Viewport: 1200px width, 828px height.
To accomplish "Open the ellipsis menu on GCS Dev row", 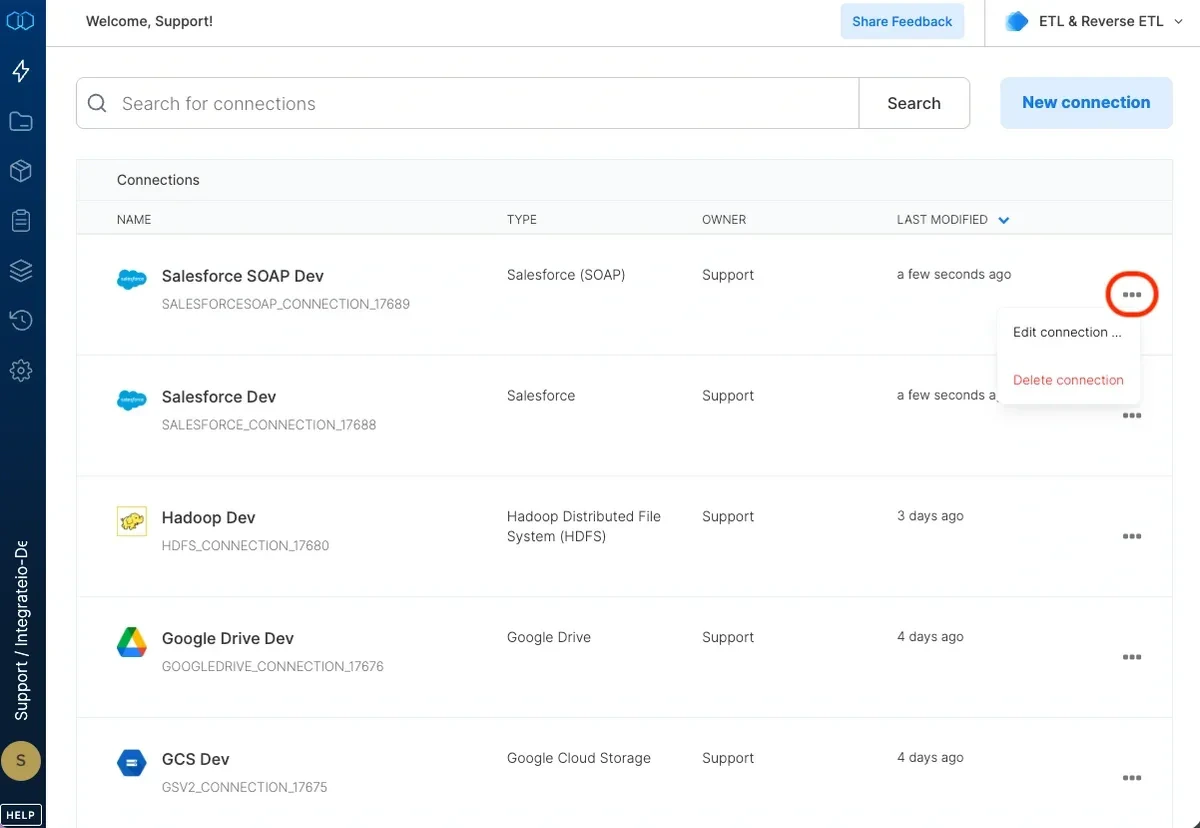I will coord(1131,777).
